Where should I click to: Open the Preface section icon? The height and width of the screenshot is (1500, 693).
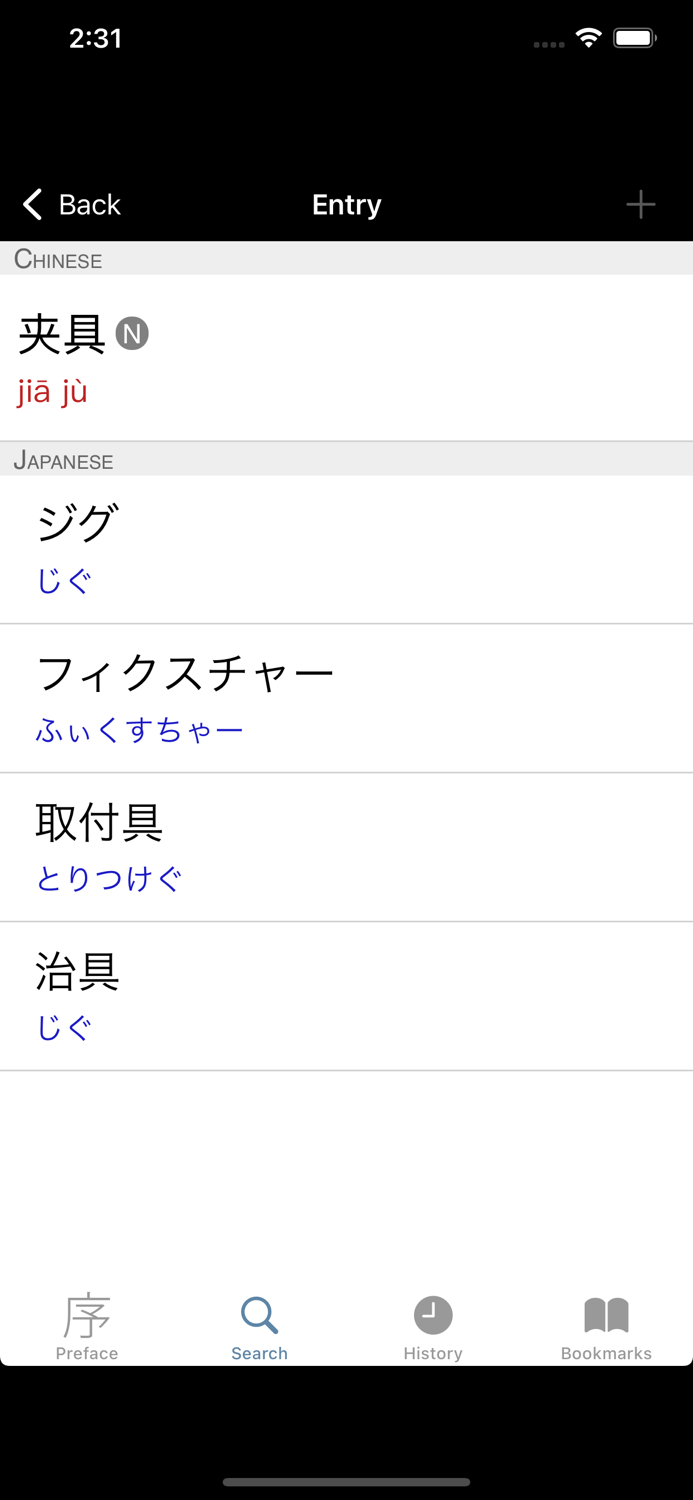coord(86,1313)
